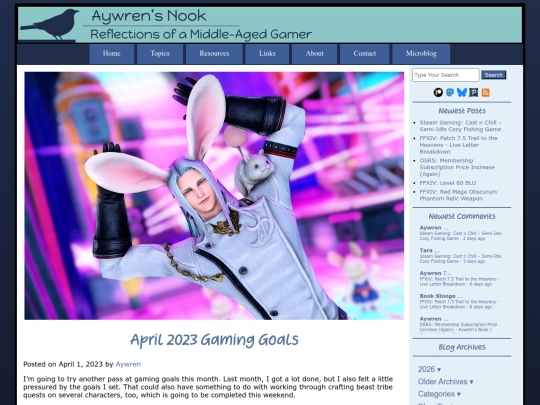Click the Search button
The image size is (540, 405).
point(494,75)
